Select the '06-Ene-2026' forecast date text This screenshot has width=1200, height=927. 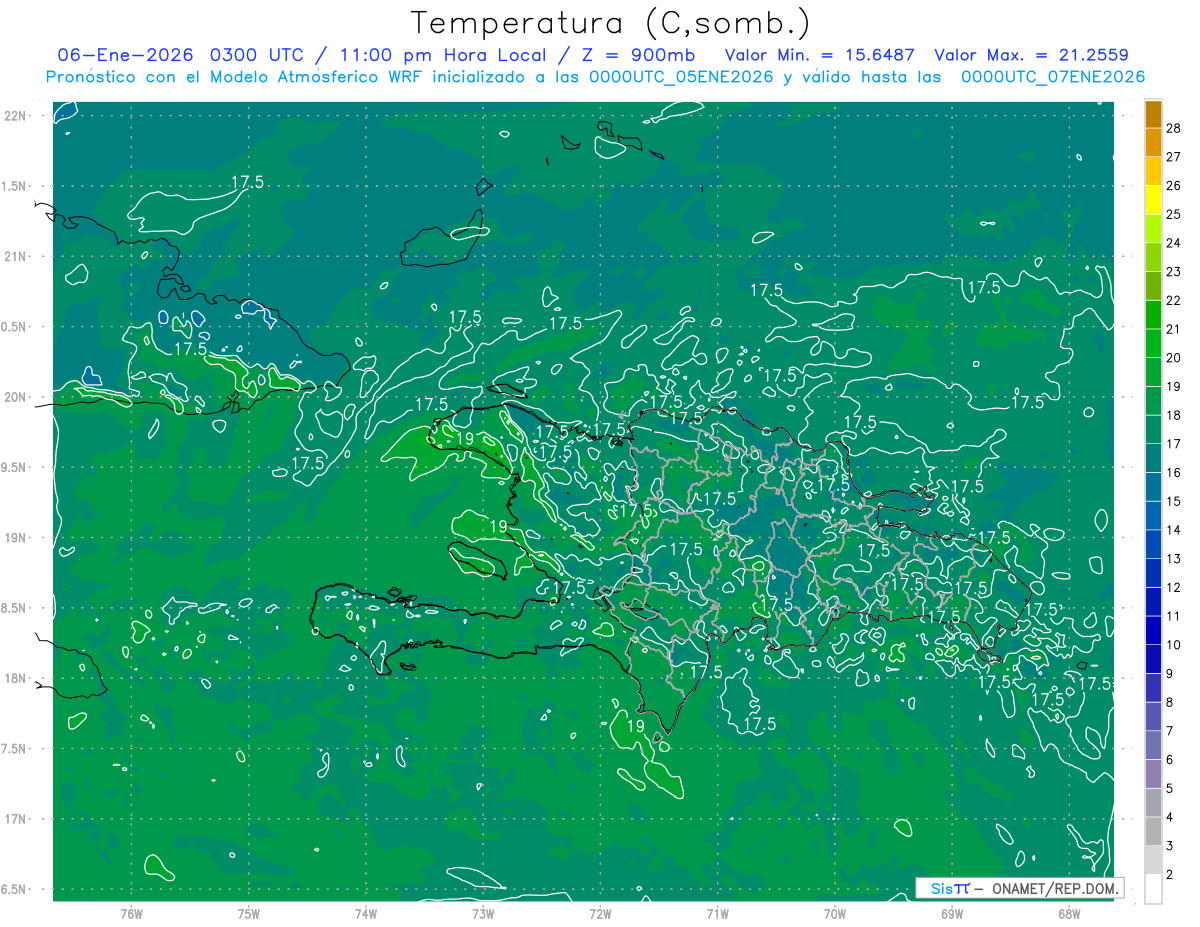click(x=125, y=55)
